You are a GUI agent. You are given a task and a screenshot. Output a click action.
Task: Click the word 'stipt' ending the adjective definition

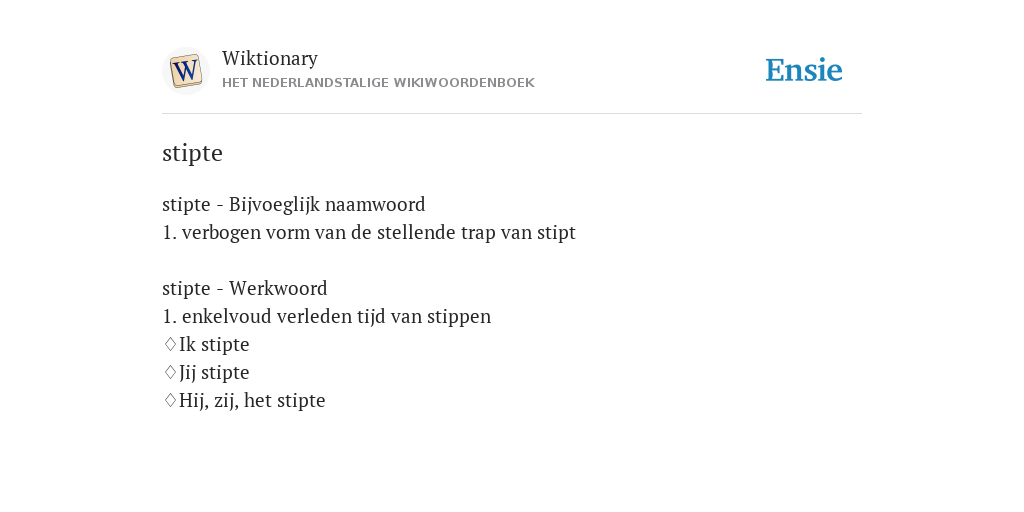click(556, 232)
